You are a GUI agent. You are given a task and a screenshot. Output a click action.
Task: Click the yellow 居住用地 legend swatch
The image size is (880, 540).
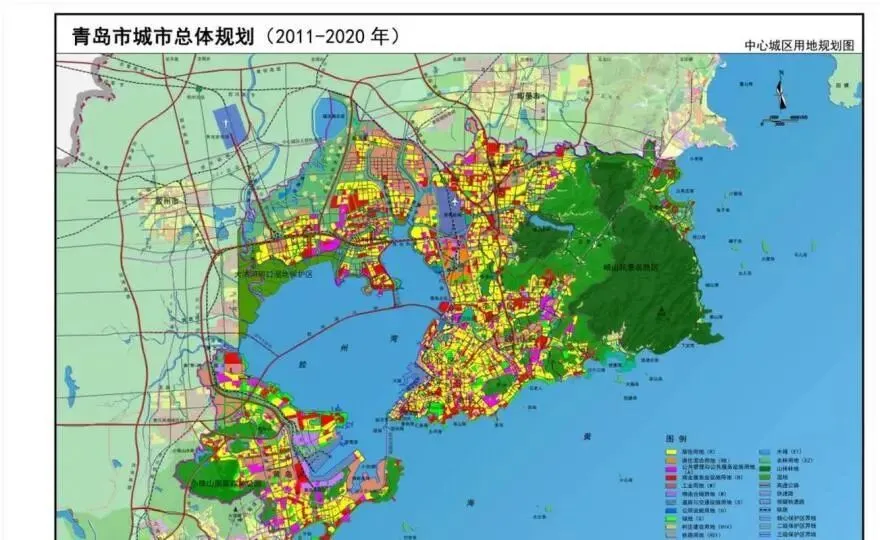click(671, 451)
